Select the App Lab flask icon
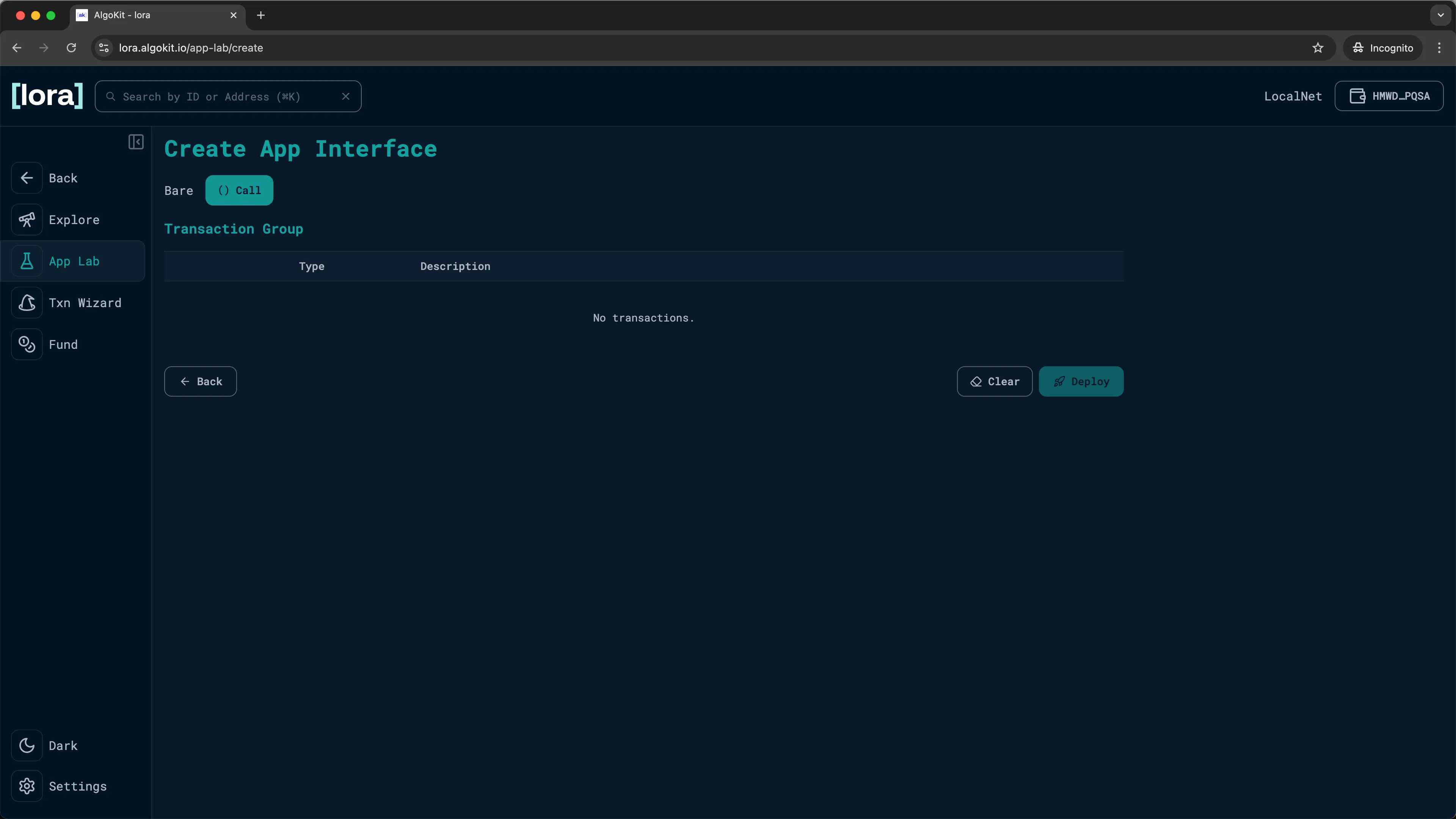 (x=27, y=260)
